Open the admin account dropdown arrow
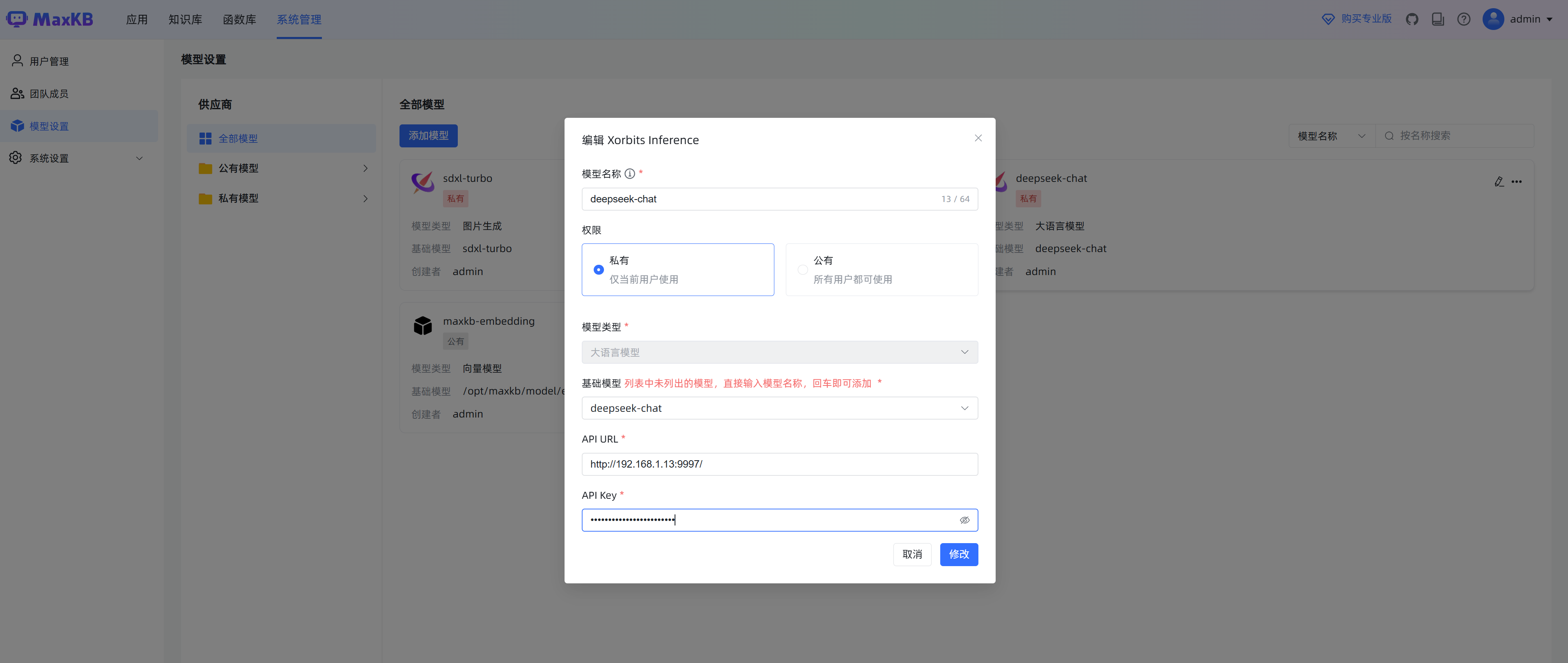The image size is (1568, 663). click(x=1549, y=19)
